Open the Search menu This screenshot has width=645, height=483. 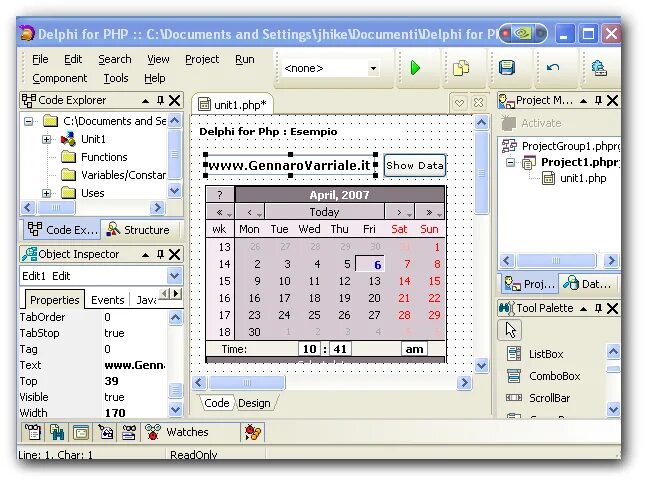115,59
